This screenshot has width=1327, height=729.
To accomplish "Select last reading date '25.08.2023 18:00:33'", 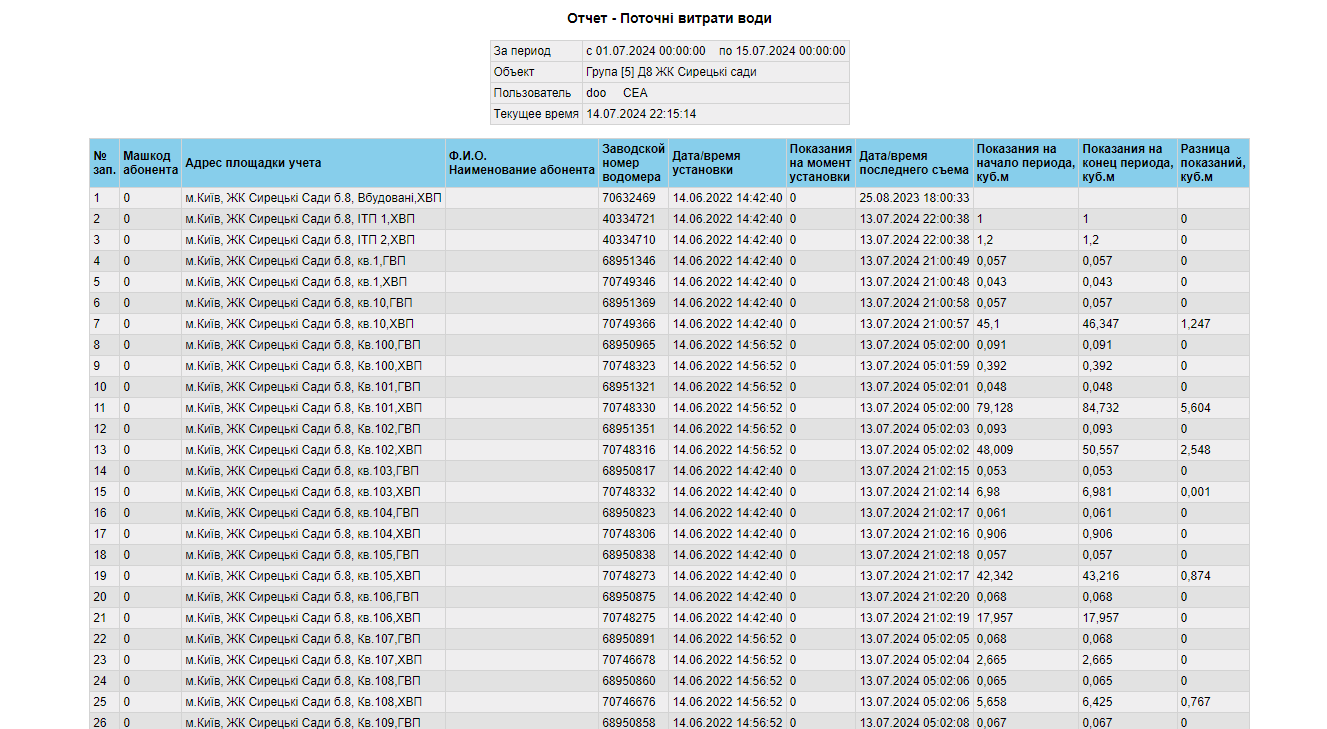I will tap(914, 198).
